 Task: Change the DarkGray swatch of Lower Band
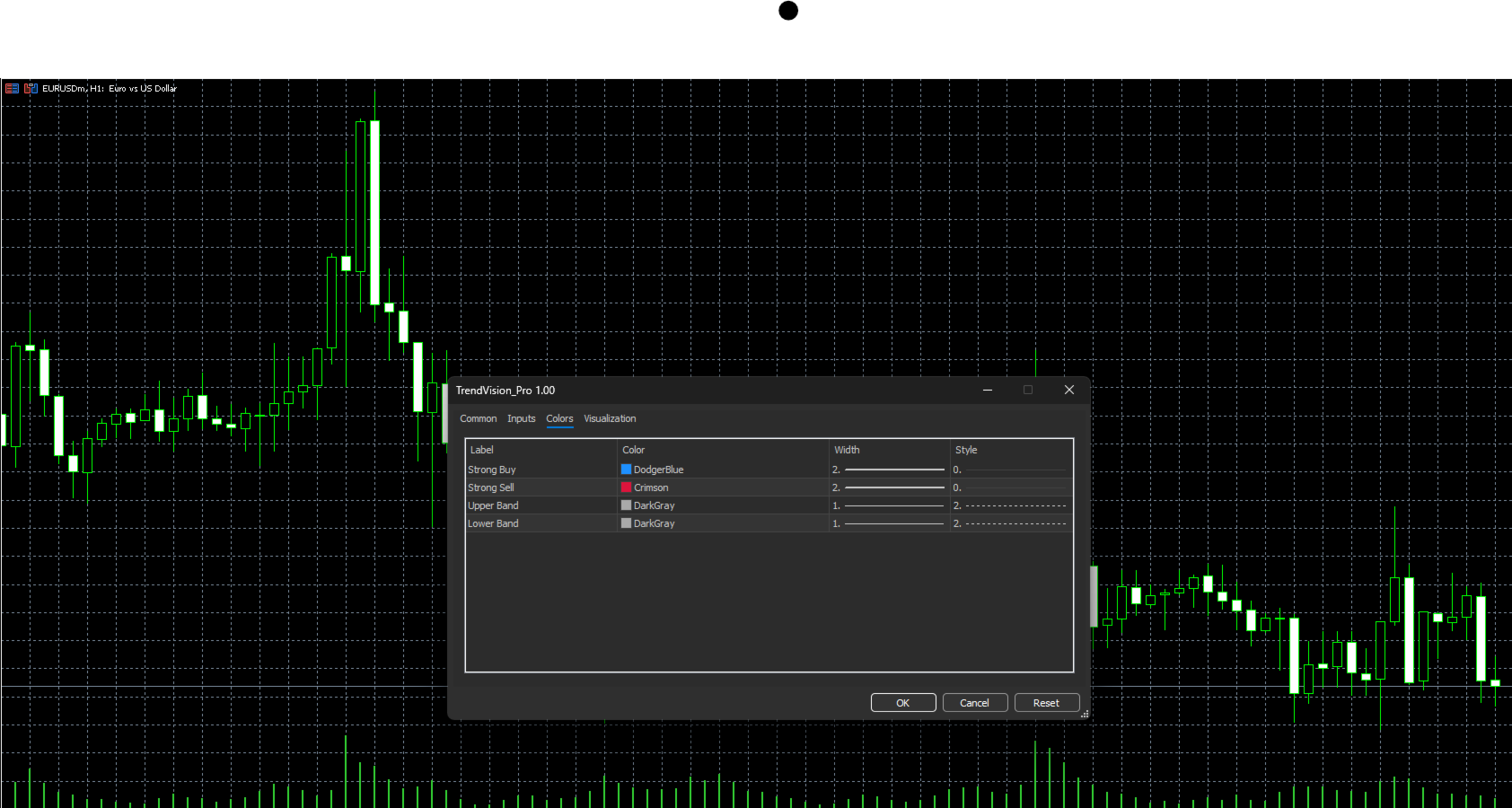[626, 523]
